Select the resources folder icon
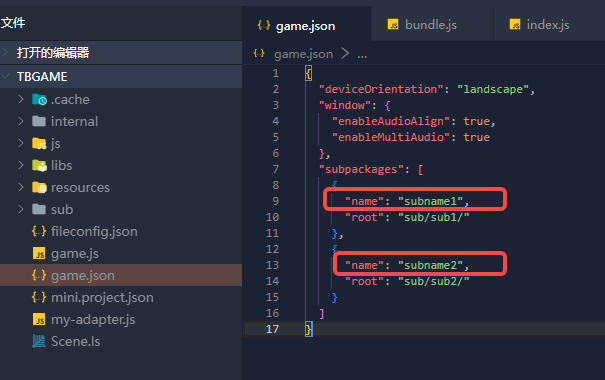The height and width of the screenshot is (380, 605). tap(39, 187)
